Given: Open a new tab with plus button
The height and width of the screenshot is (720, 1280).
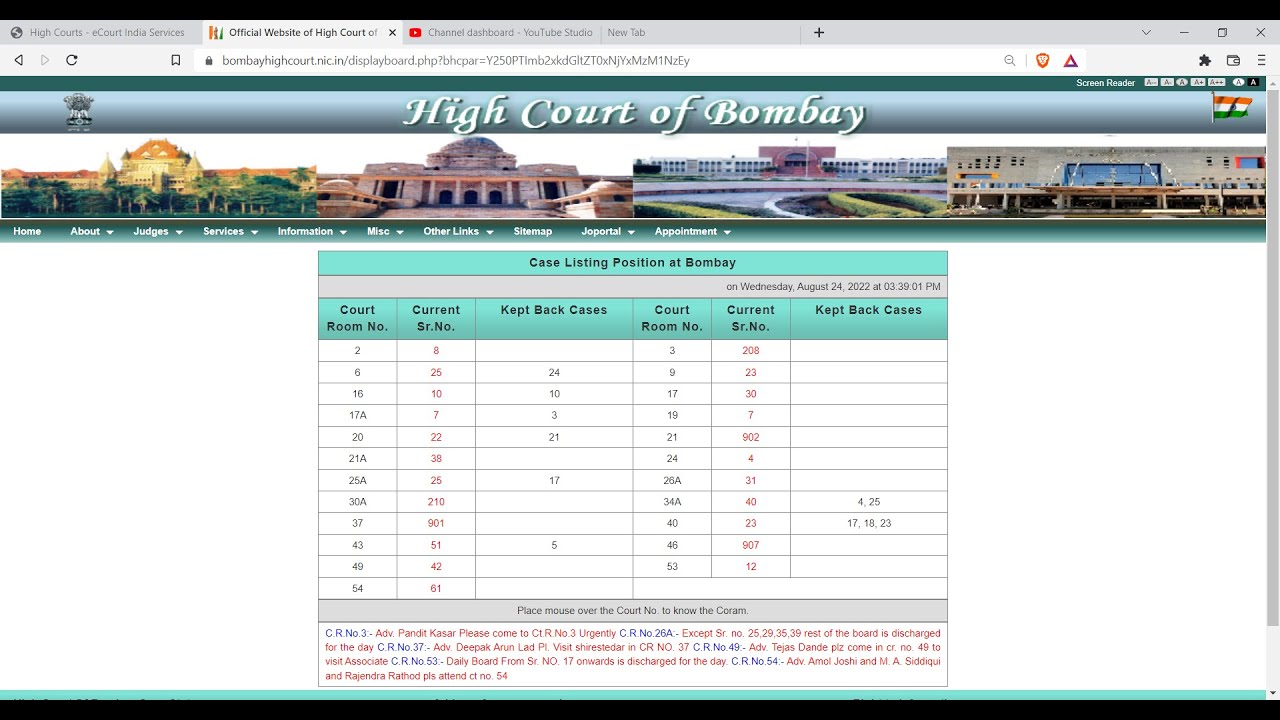Looking at the screenshot, I should pos(819,32).
